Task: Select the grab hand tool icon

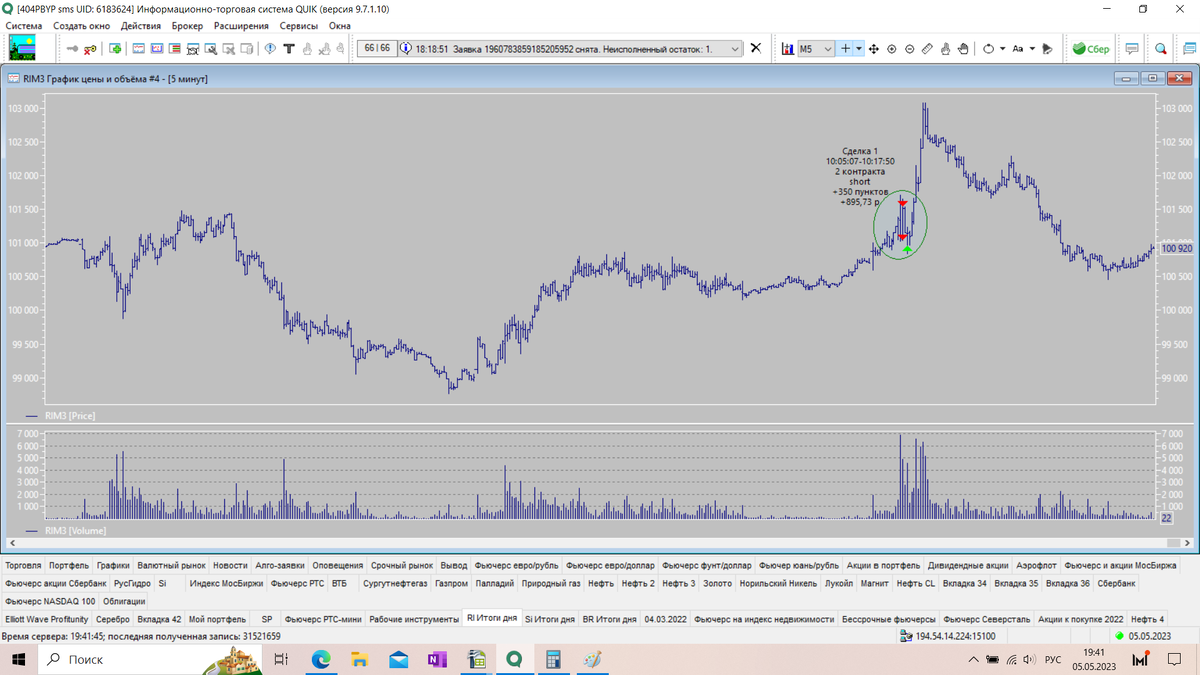Action: tap(963, 48)
